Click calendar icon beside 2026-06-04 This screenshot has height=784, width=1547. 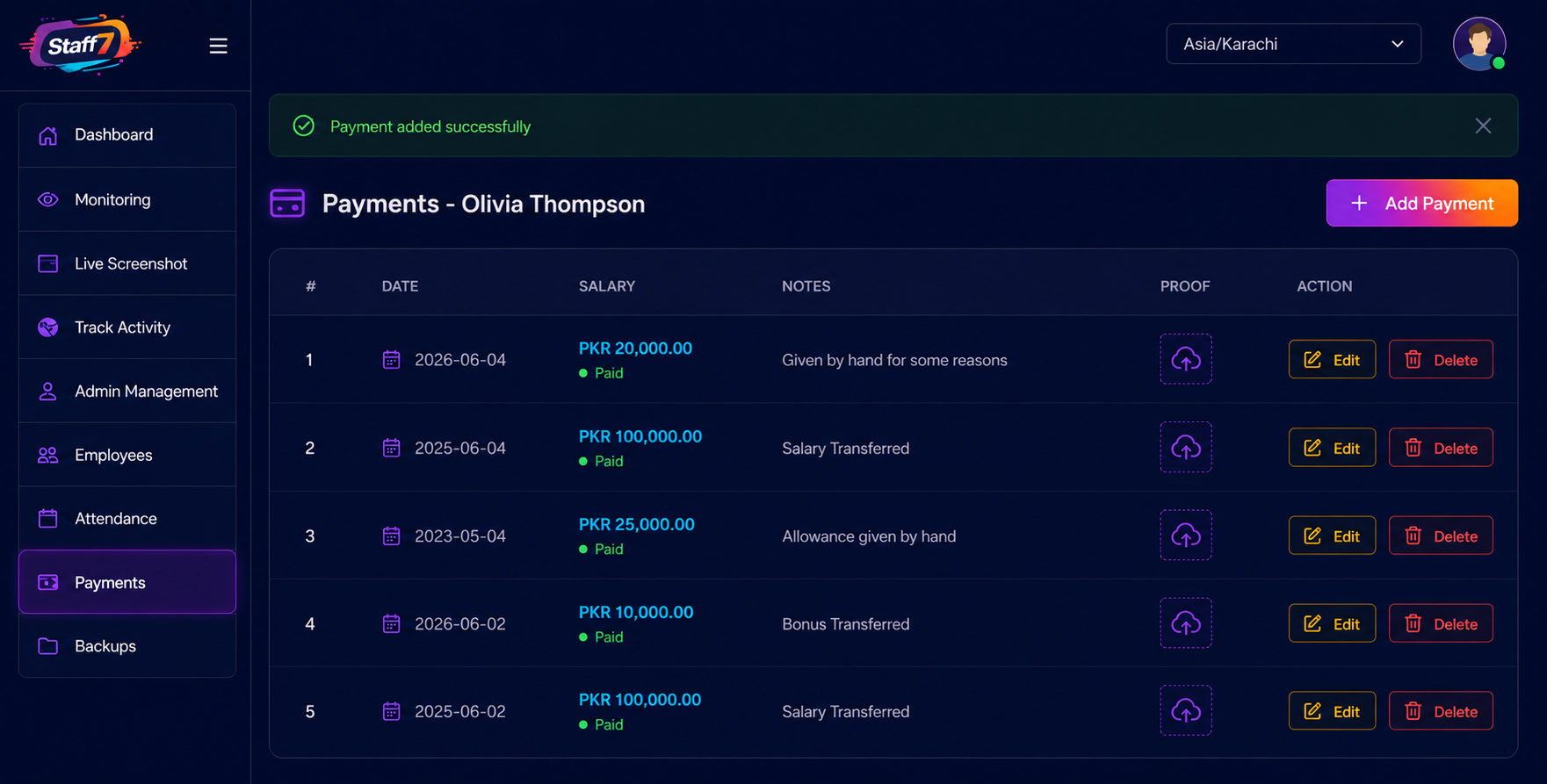pyautogui.click(x=392, y=360)
